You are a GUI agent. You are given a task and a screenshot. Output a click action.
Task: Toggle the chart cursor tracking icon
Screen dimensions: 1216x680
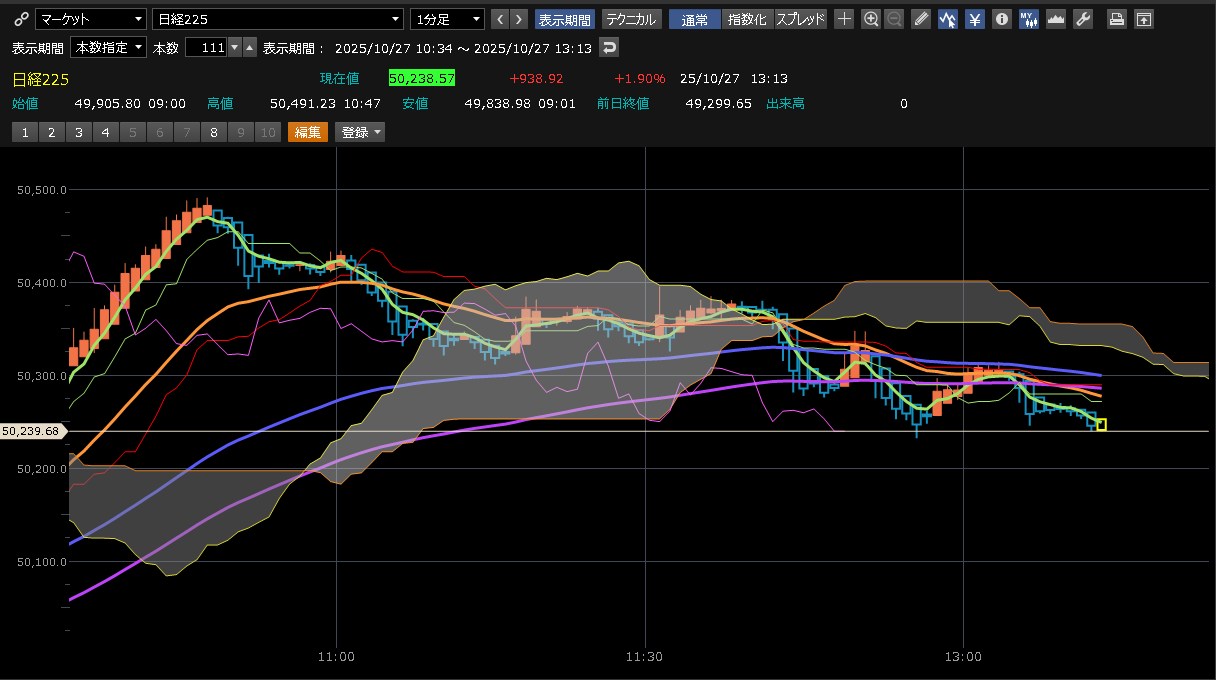947,19
